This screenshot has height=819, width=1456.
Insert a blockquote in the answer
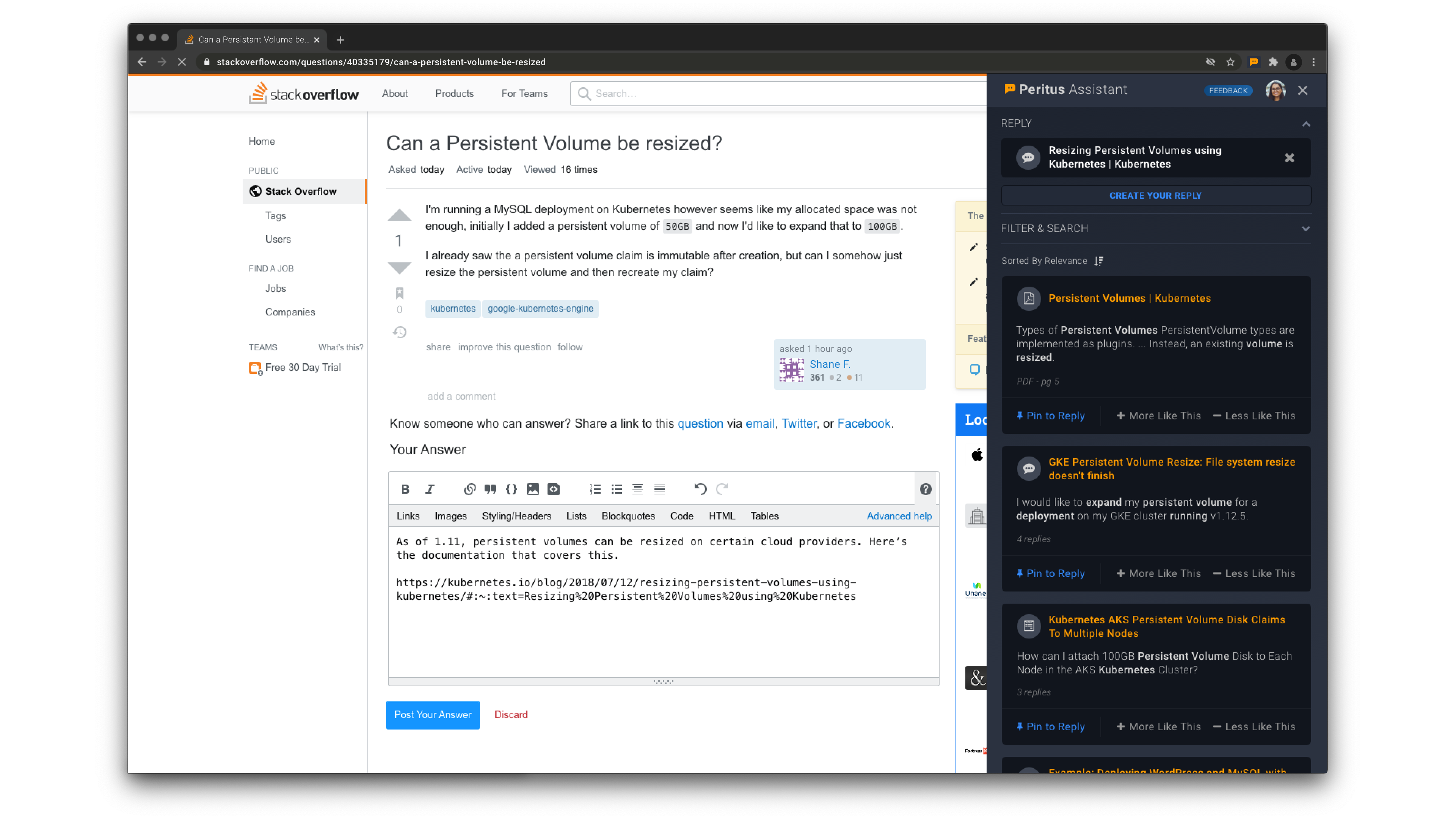[490, 489]
